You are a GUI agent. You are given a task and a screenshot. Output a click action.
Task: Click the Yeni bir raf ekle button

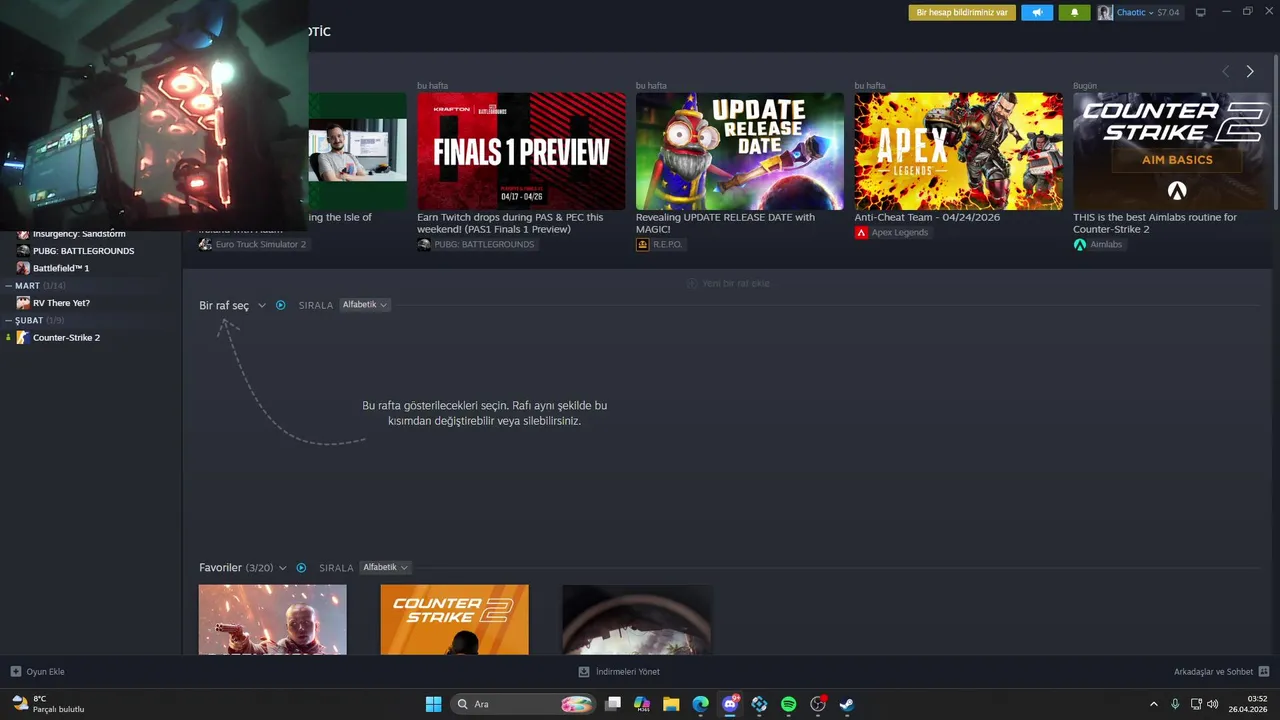click(728, 283)
